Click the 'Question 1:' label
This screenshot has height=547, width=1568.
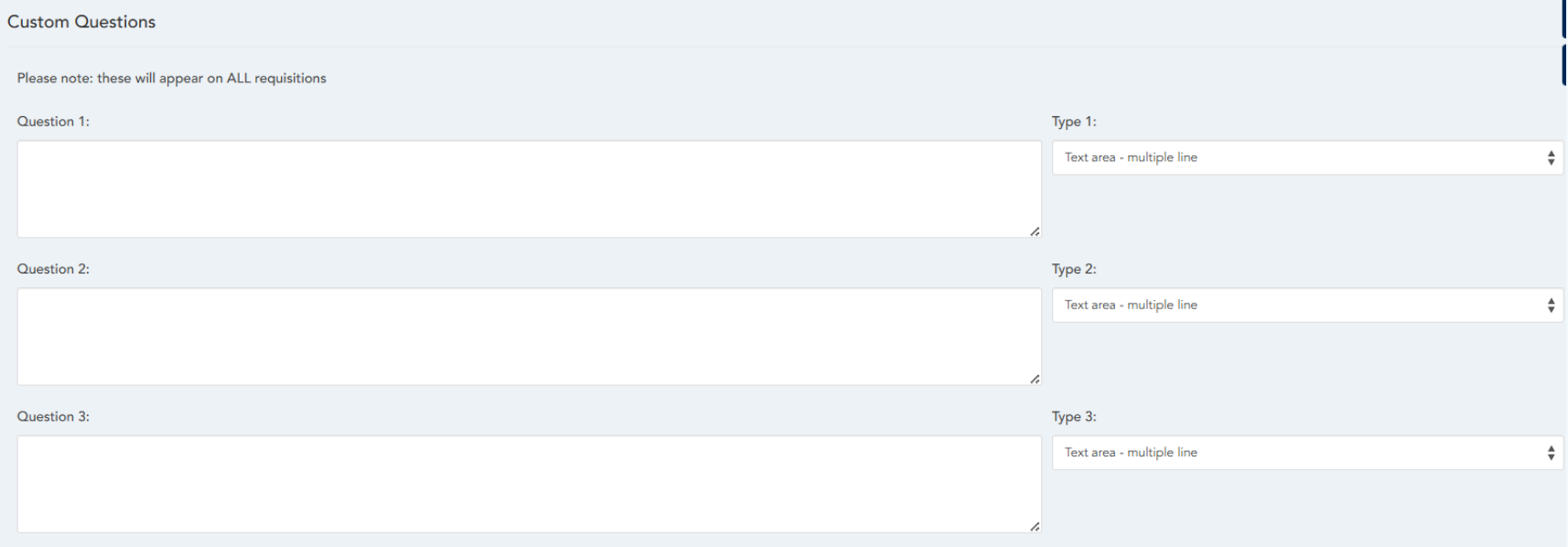[x=53, y=122]
